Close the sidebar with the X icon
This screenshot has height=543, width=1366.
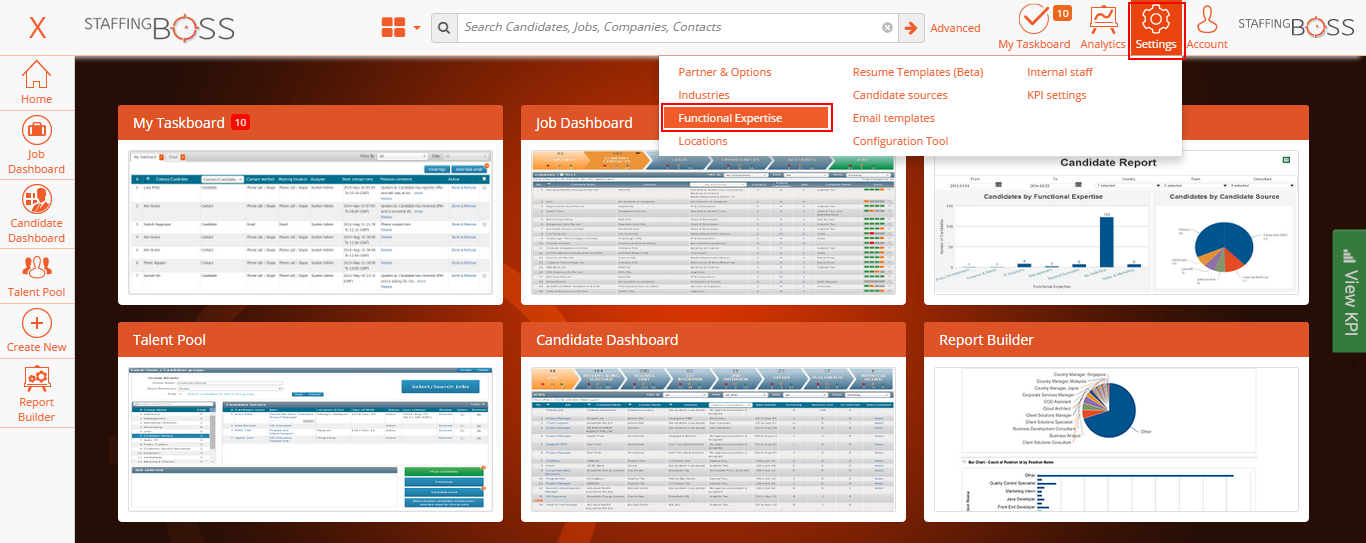(37, 28)
